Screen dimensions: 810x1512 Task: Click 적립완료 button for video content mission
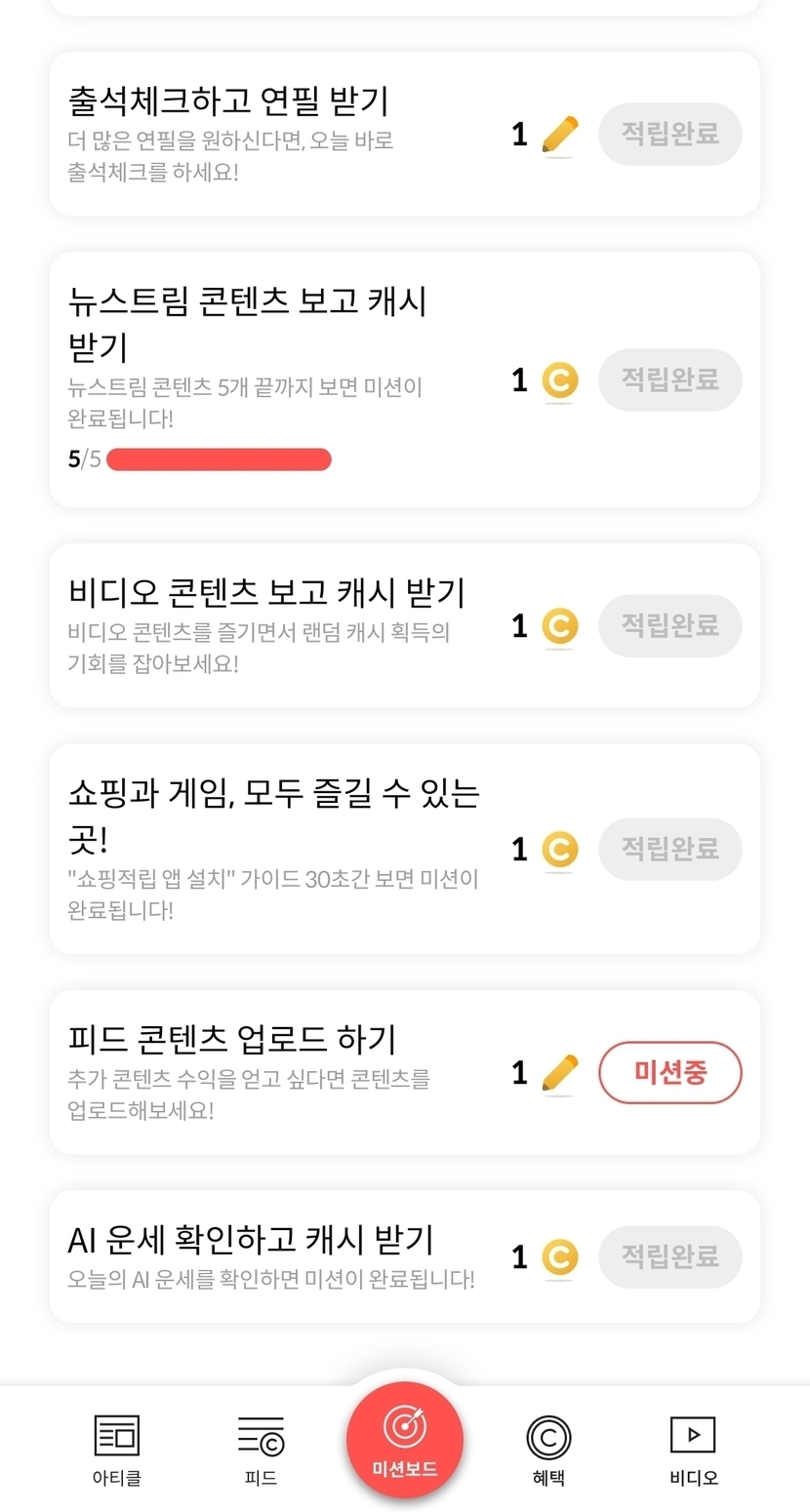(669, 626)
